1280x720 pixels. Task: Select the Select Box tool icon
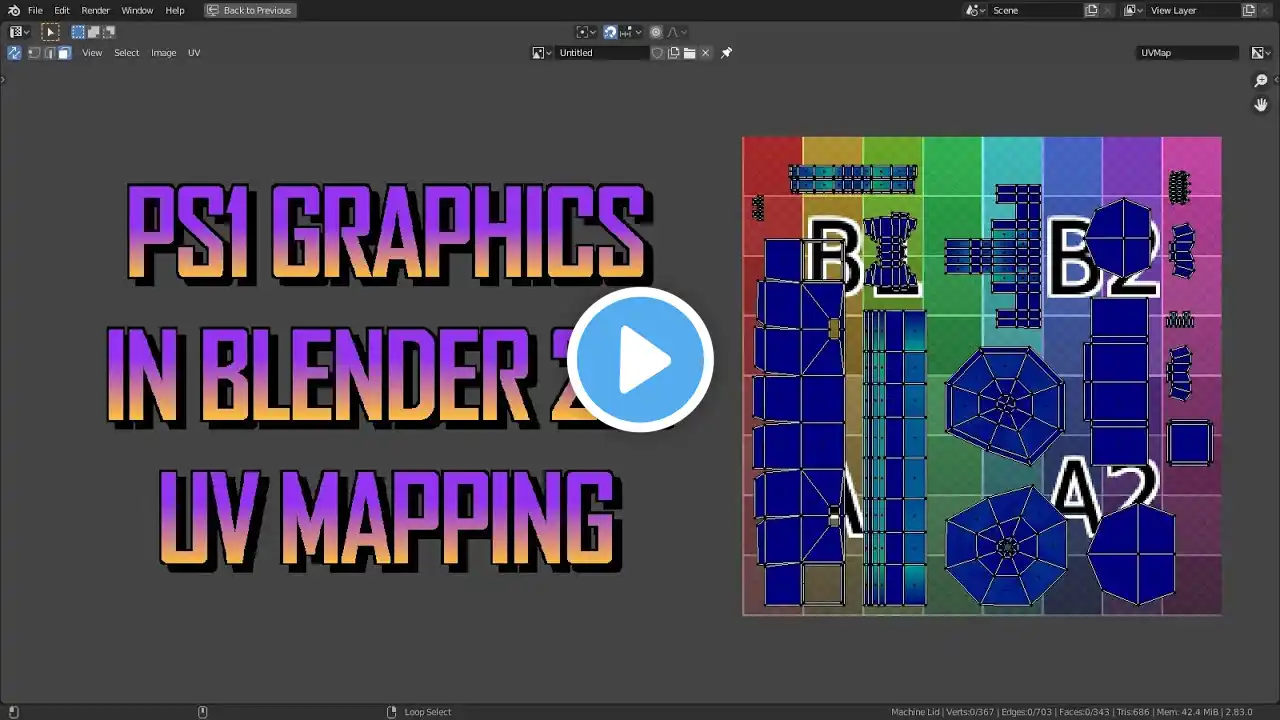tap(50, 32)
